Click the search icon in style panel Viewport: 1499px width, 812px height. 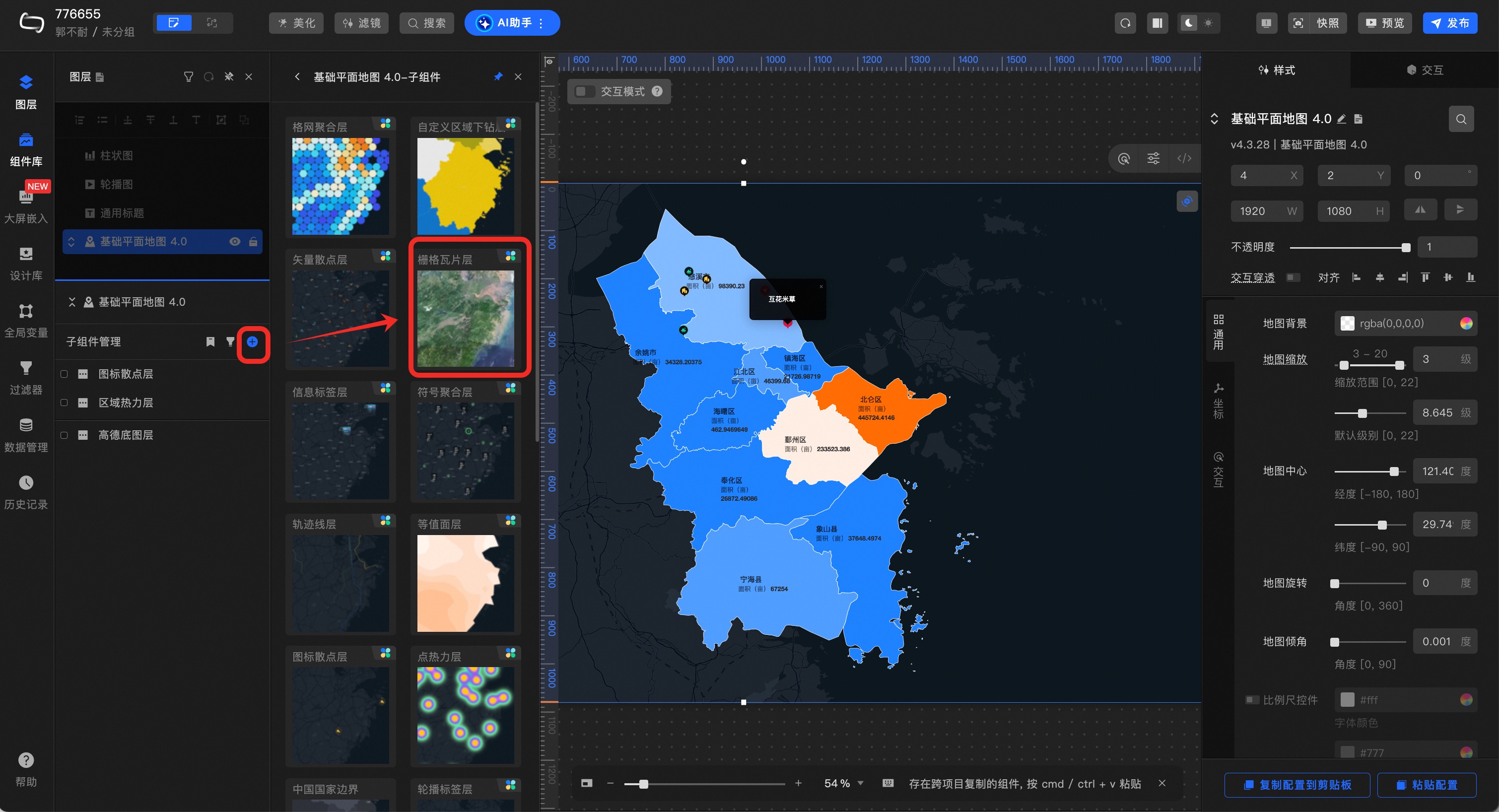click(1461, 119)
